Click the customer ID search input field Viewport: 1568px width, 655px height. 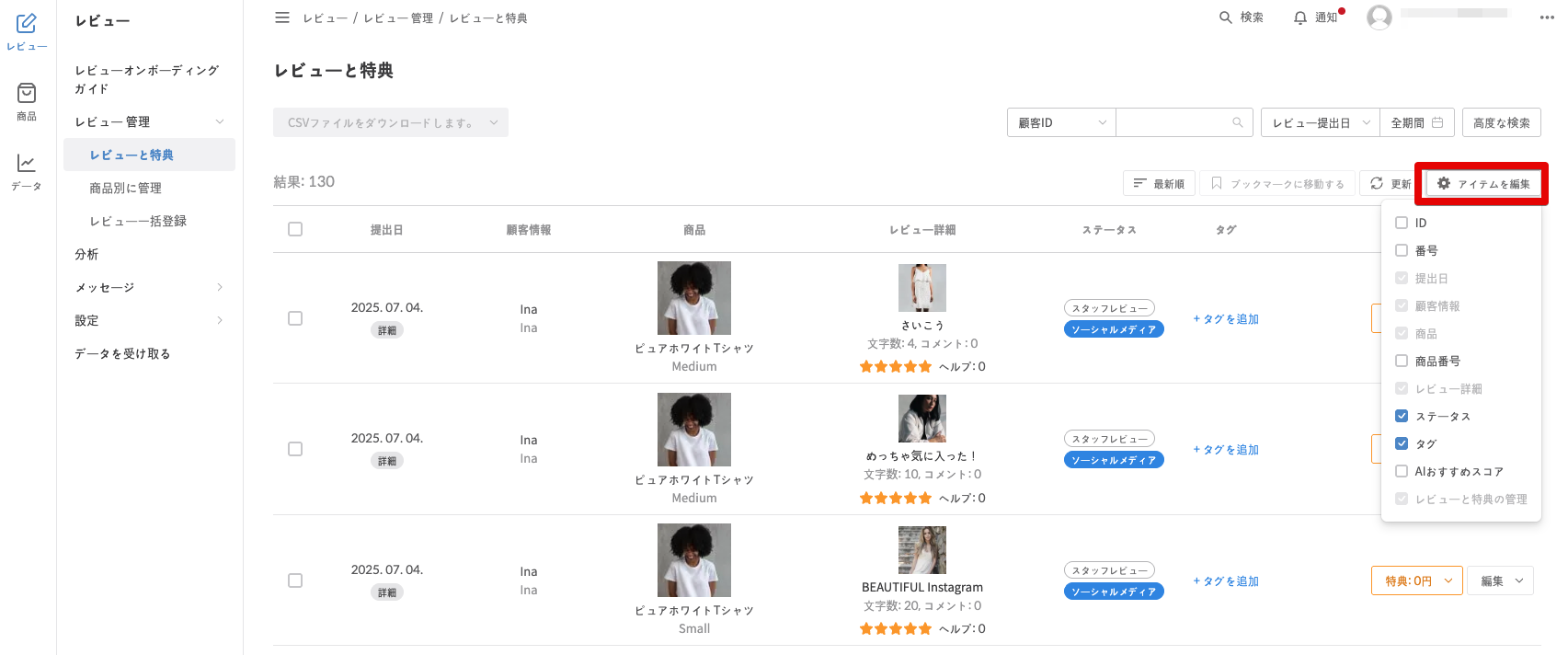1173,122
